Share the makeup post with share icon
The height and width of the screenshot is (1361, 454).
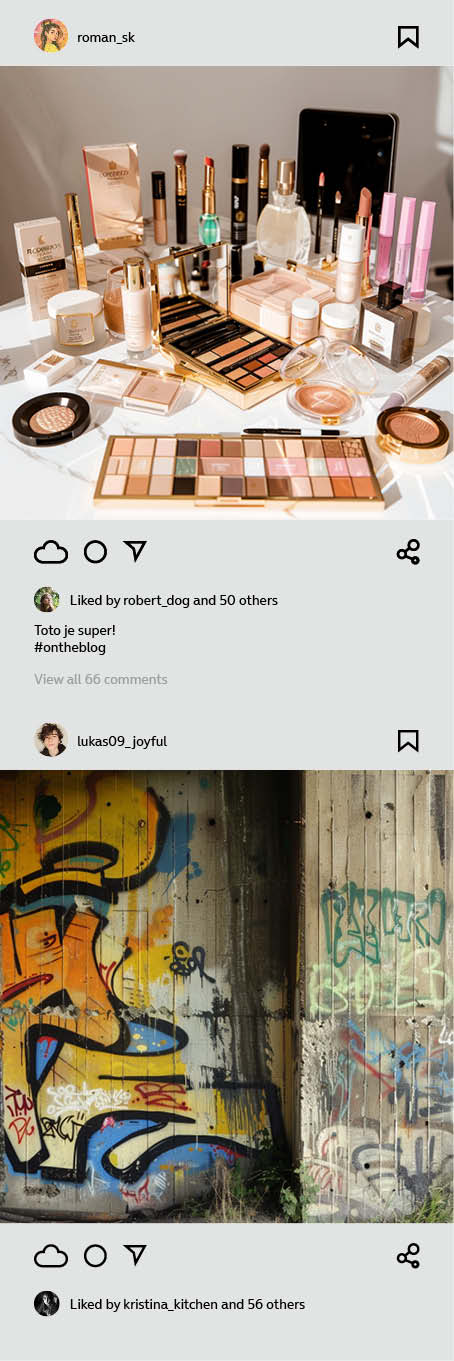pyautogui.click(x=408, y=552)
